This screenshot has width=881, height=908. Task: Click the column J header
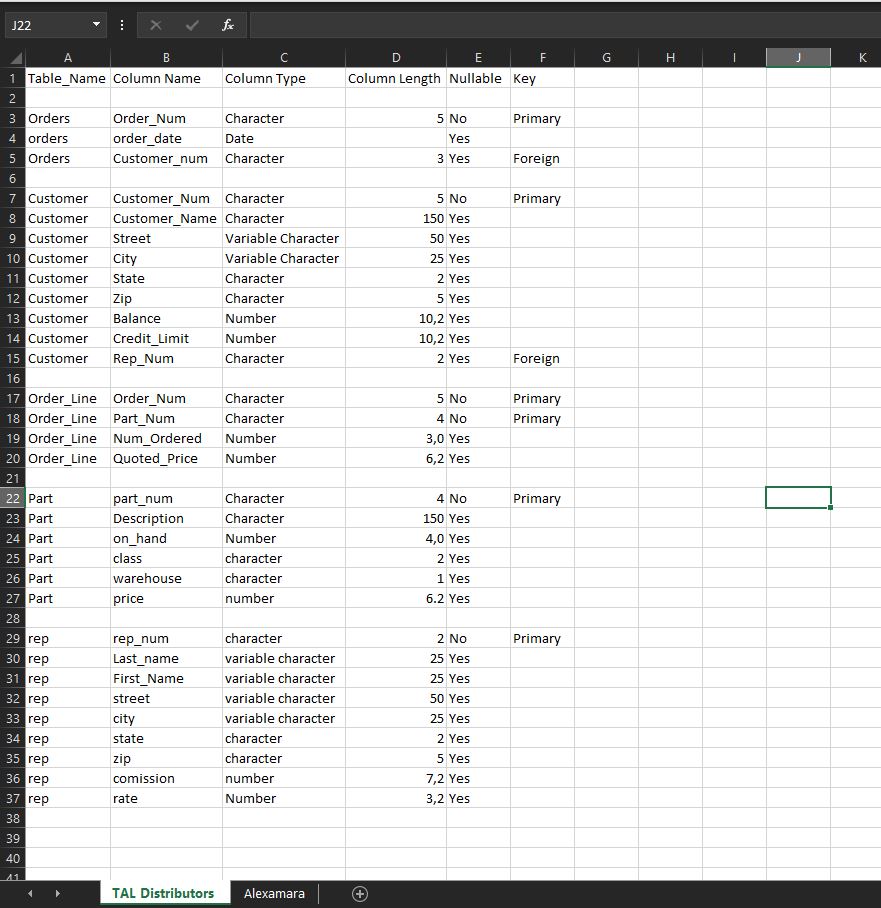pos(797,57)
